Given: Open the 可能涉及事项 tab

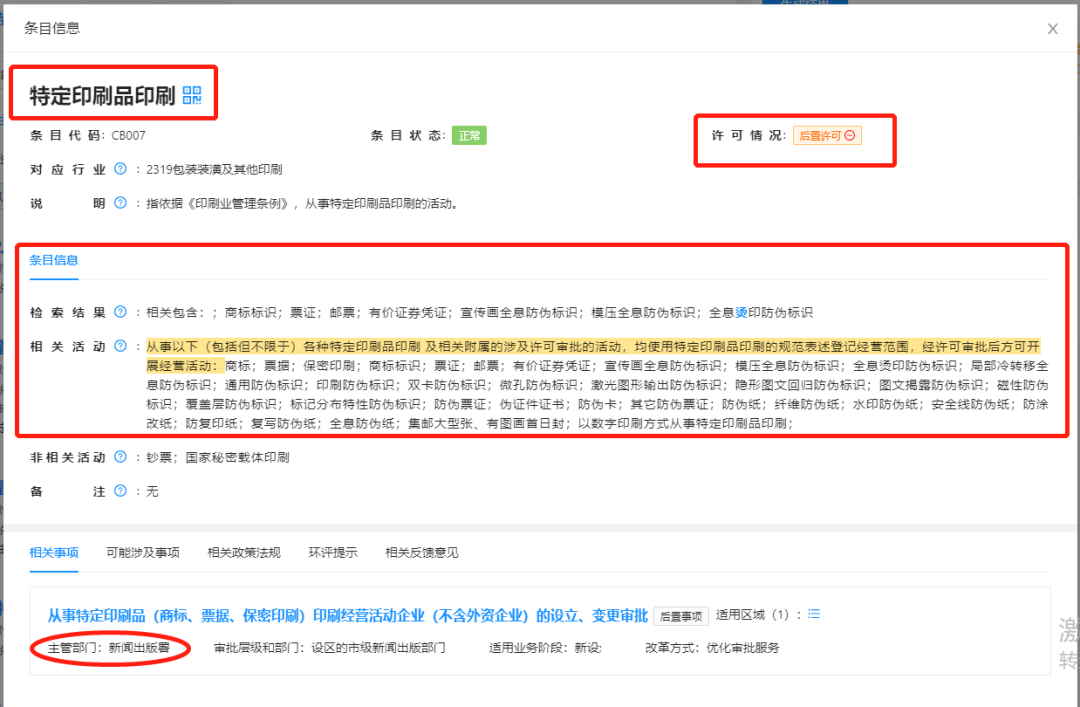Looking at the screenshot, I should pyautogui.click(x=143, y=552).
